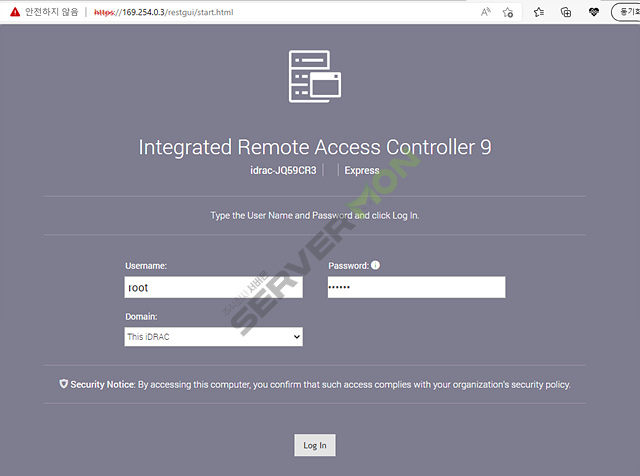Click the Log In button

pyautogui.click(x=315, y=445)
